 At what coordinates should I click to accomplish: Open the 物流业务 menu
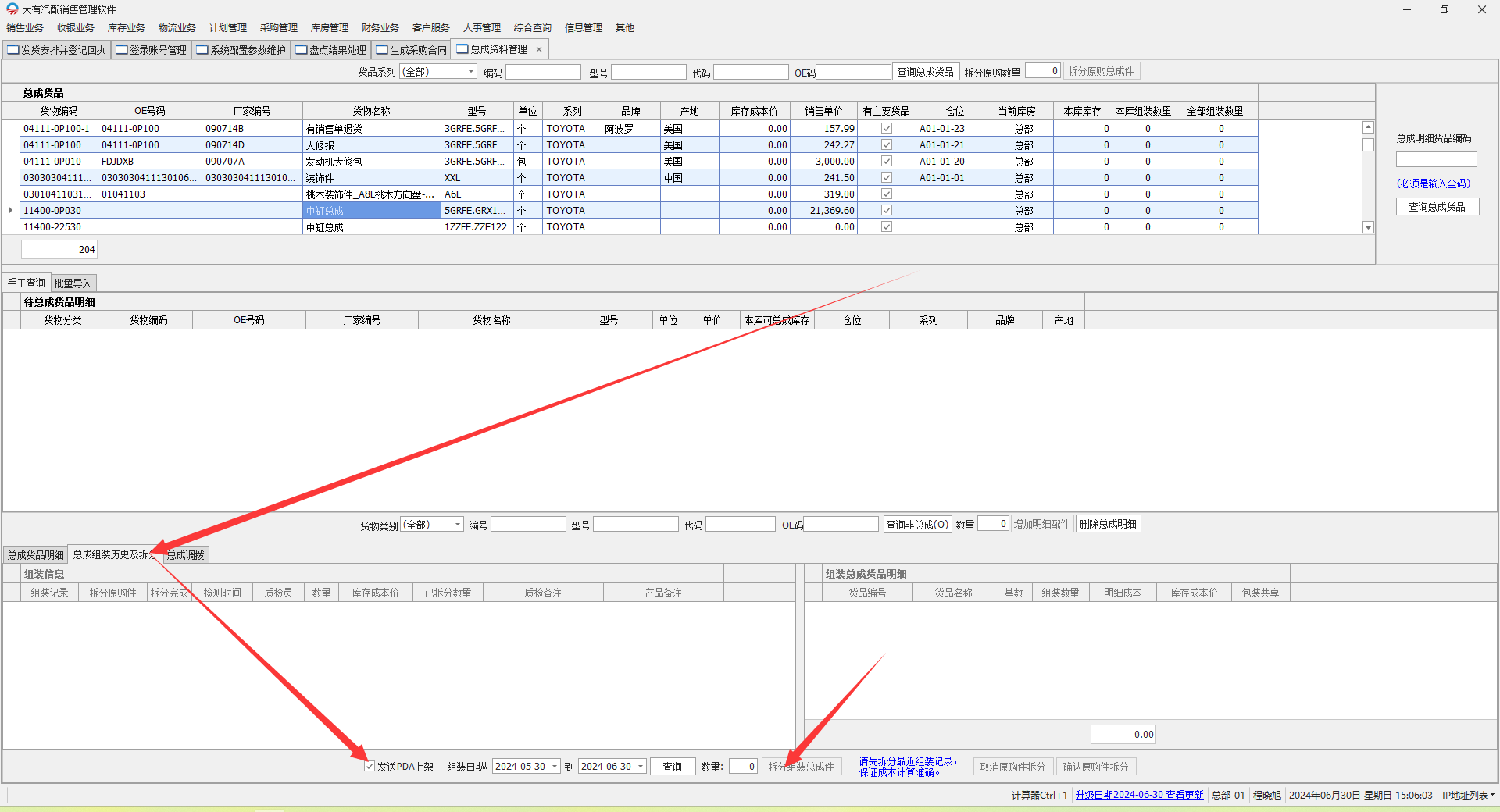coord(177,28)
